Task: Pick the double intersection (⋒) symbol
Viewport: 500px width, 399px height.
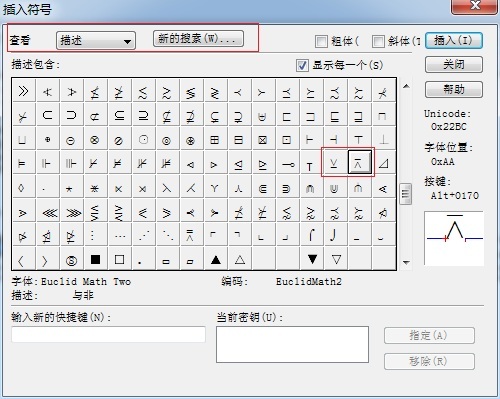Action: (311, 188)
